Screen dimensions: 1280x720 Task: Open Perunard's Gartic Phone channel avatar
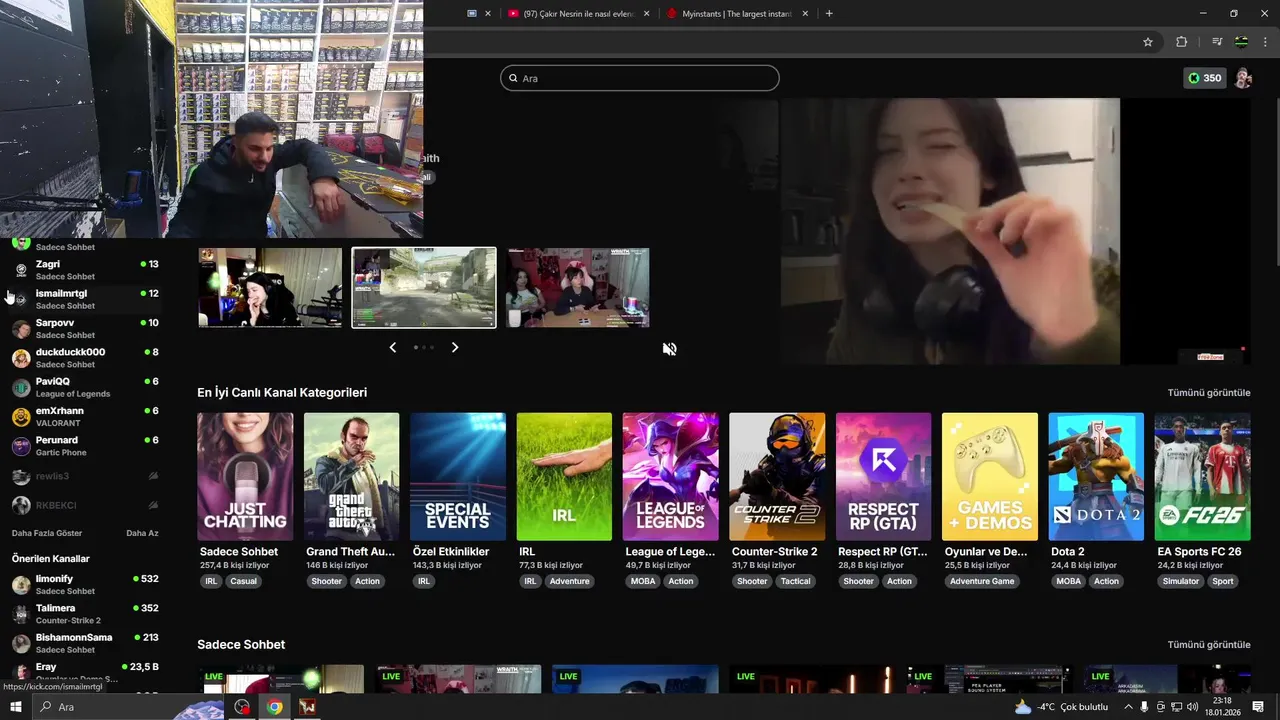pos(21,446)
